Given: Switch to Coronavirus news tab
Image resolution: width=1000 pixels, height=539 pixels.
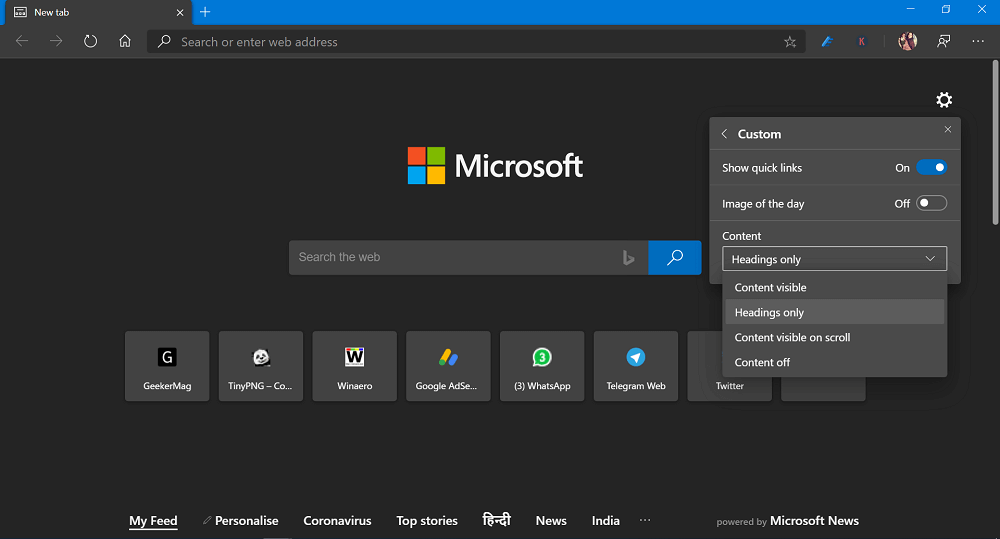Looking at the screenshot, I should 337,521.
